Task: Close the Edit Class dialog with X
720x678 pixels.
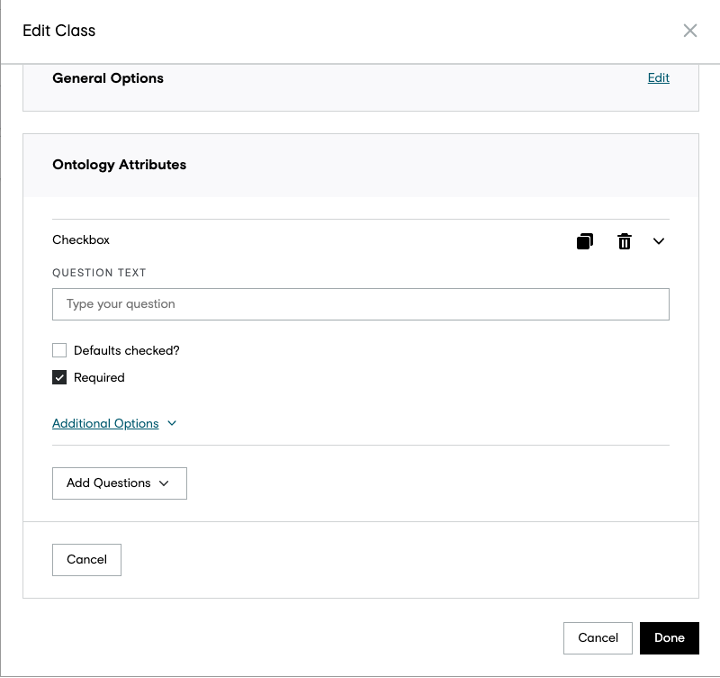Action: click(x=690, y=31)
